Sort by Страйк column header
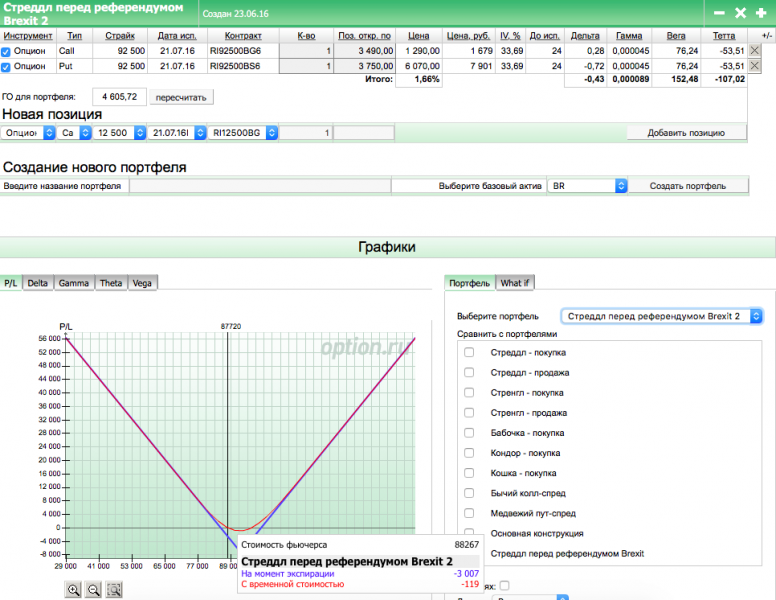776x600 pixels. click(120, 36)
